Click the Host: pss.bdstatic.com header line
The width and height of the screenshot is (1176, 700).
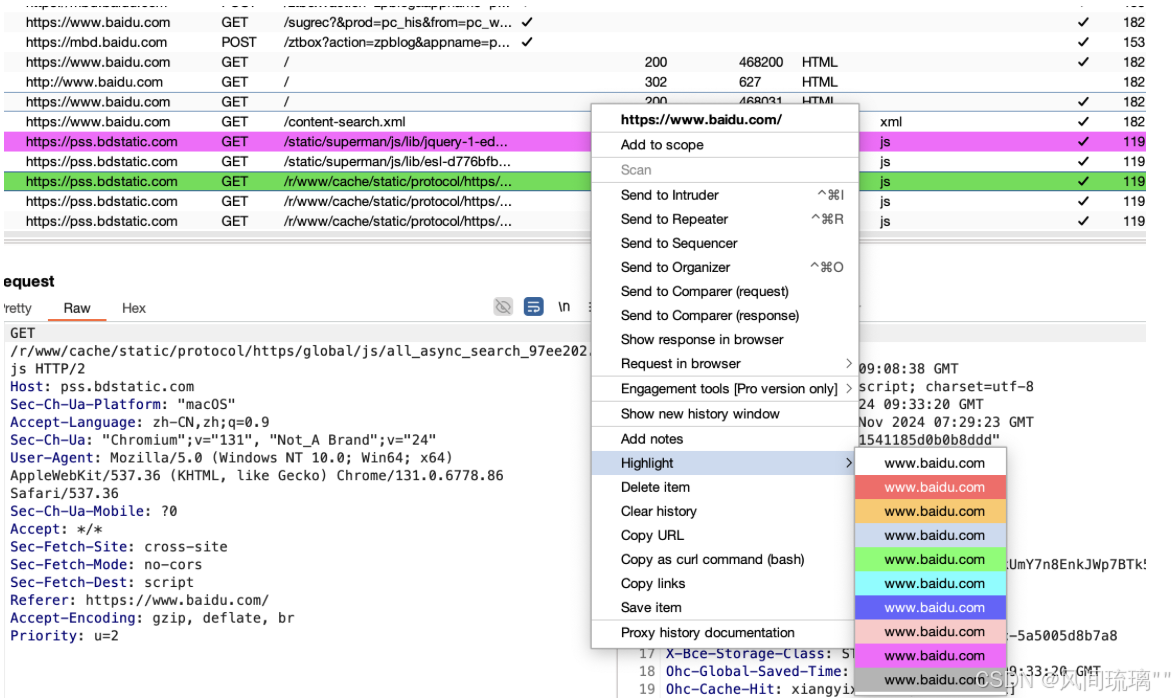[102, 386]
